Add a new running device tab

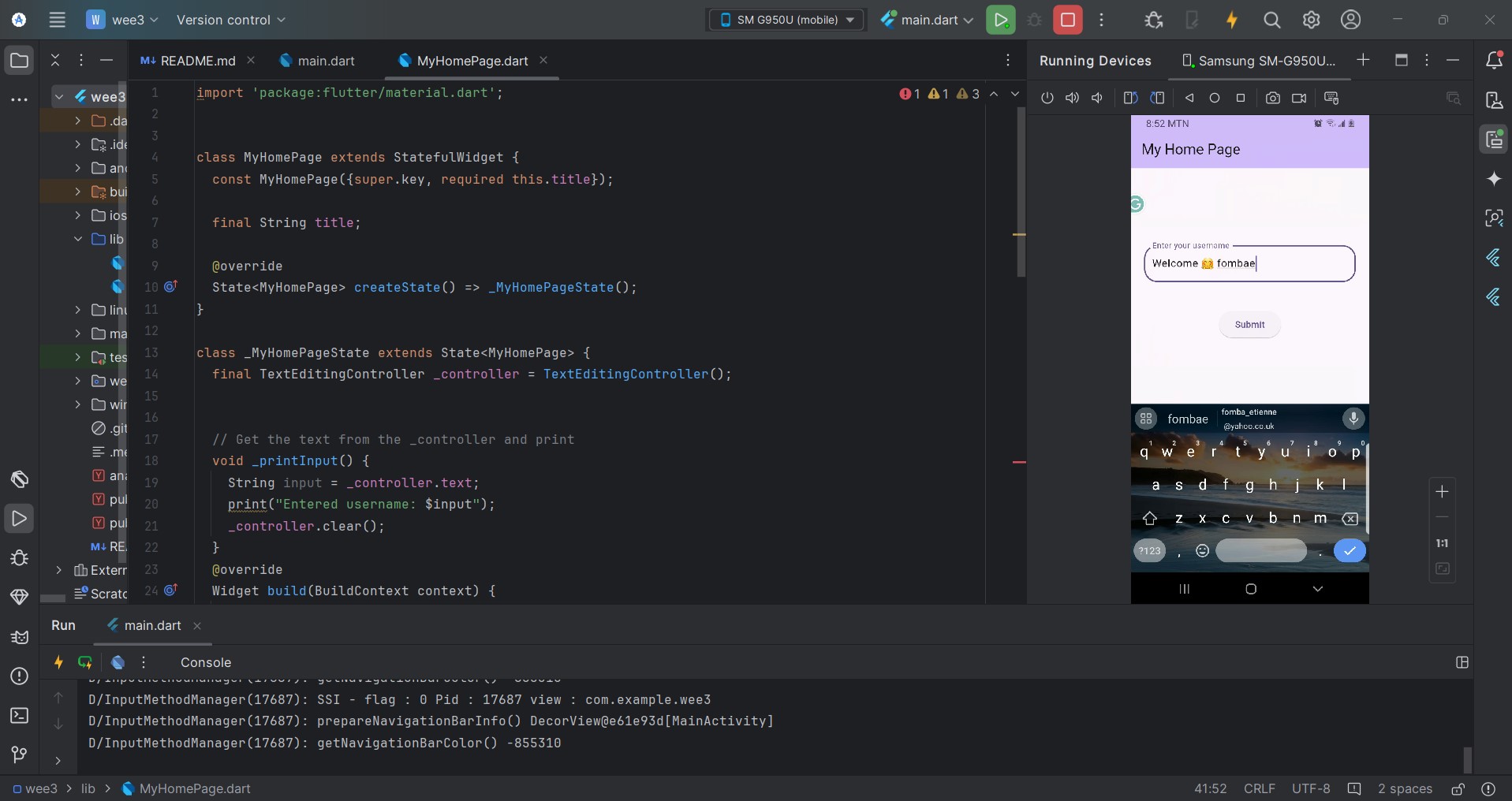[x=1363, y=60]
